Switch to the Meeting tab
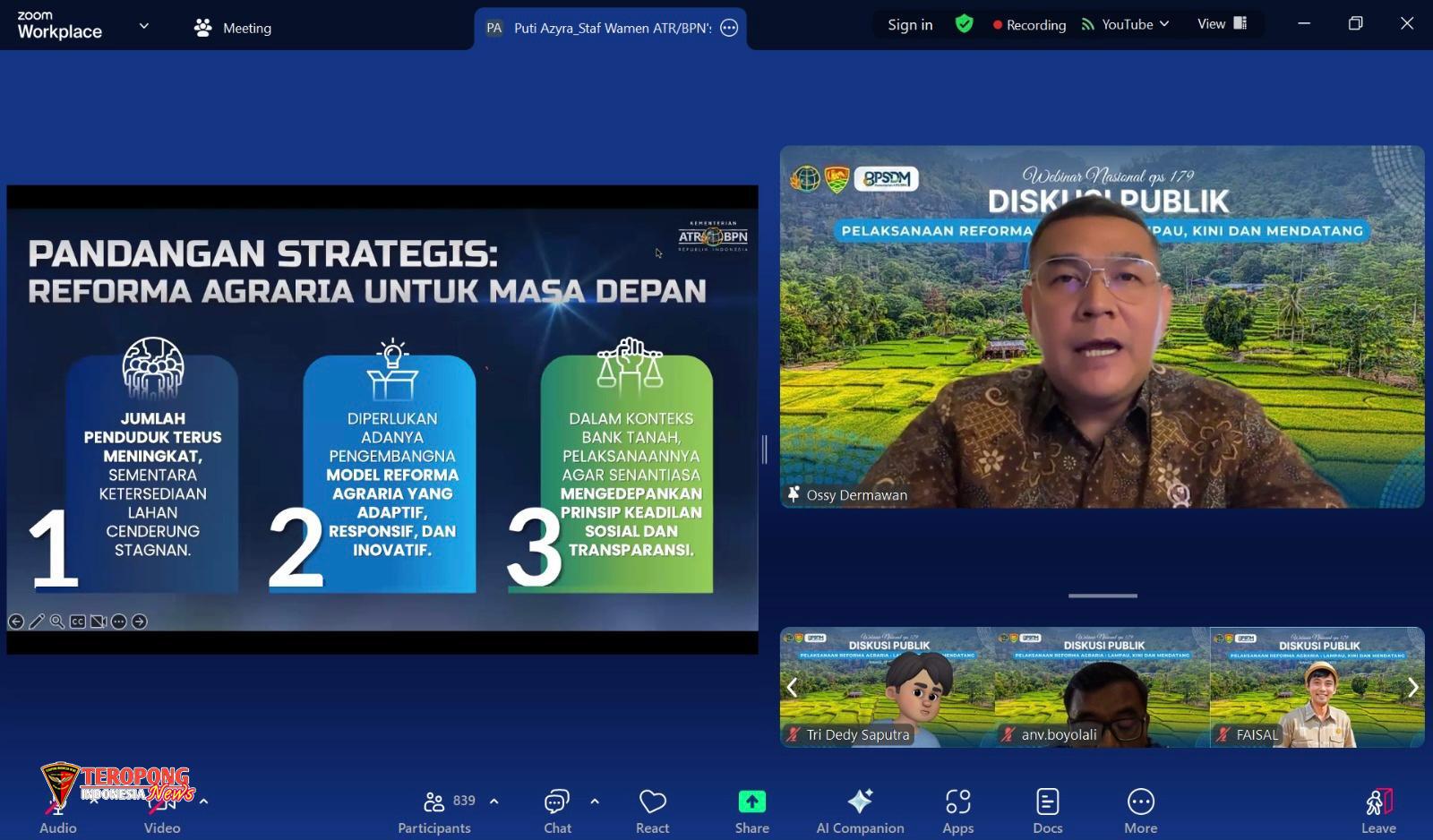 click(233, 28)
